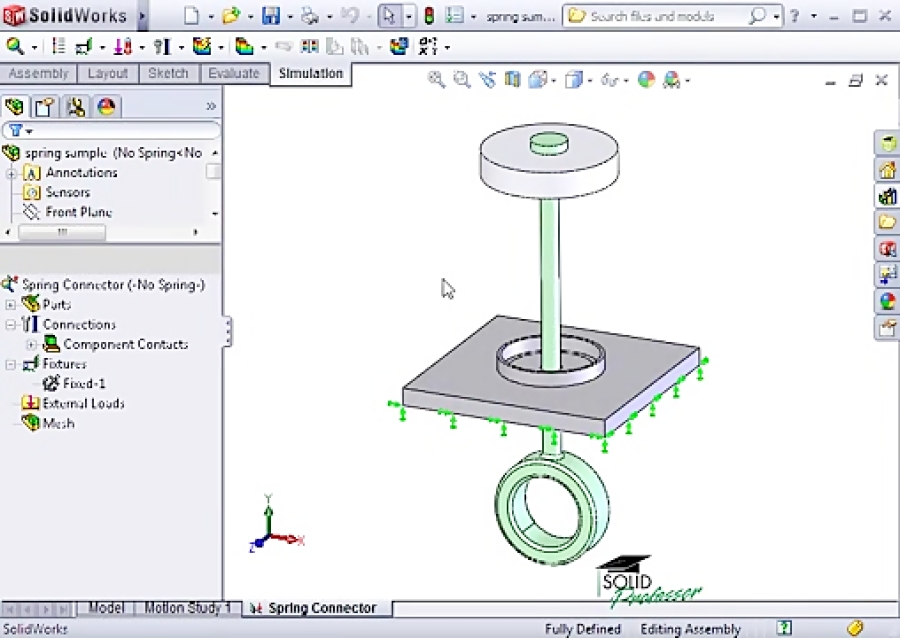Open the ConfigurationManager panel tab

tap(76, 106)
